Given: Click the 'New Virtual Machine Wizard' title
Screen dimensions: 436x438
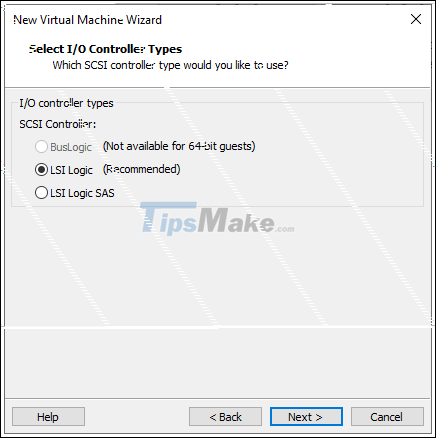Looking at the screenshot, I should click(x=87, y=20).
